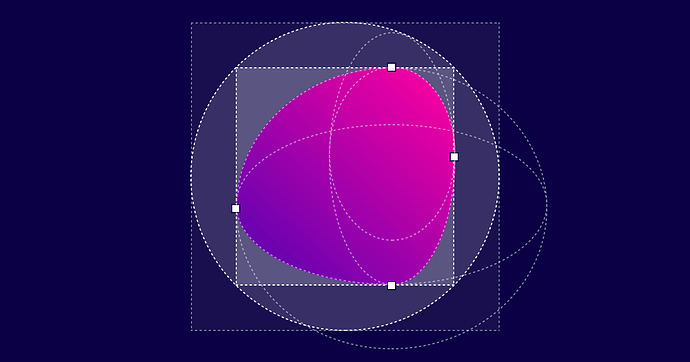Click the top edge handle of the shape
This screenshot has width=690, height=362.
[391, 67]
